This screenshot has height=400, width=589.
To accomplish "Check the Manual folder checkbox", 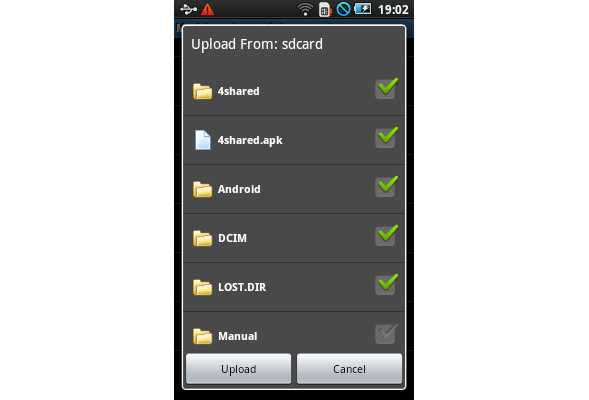I will [x=386, y=334].
